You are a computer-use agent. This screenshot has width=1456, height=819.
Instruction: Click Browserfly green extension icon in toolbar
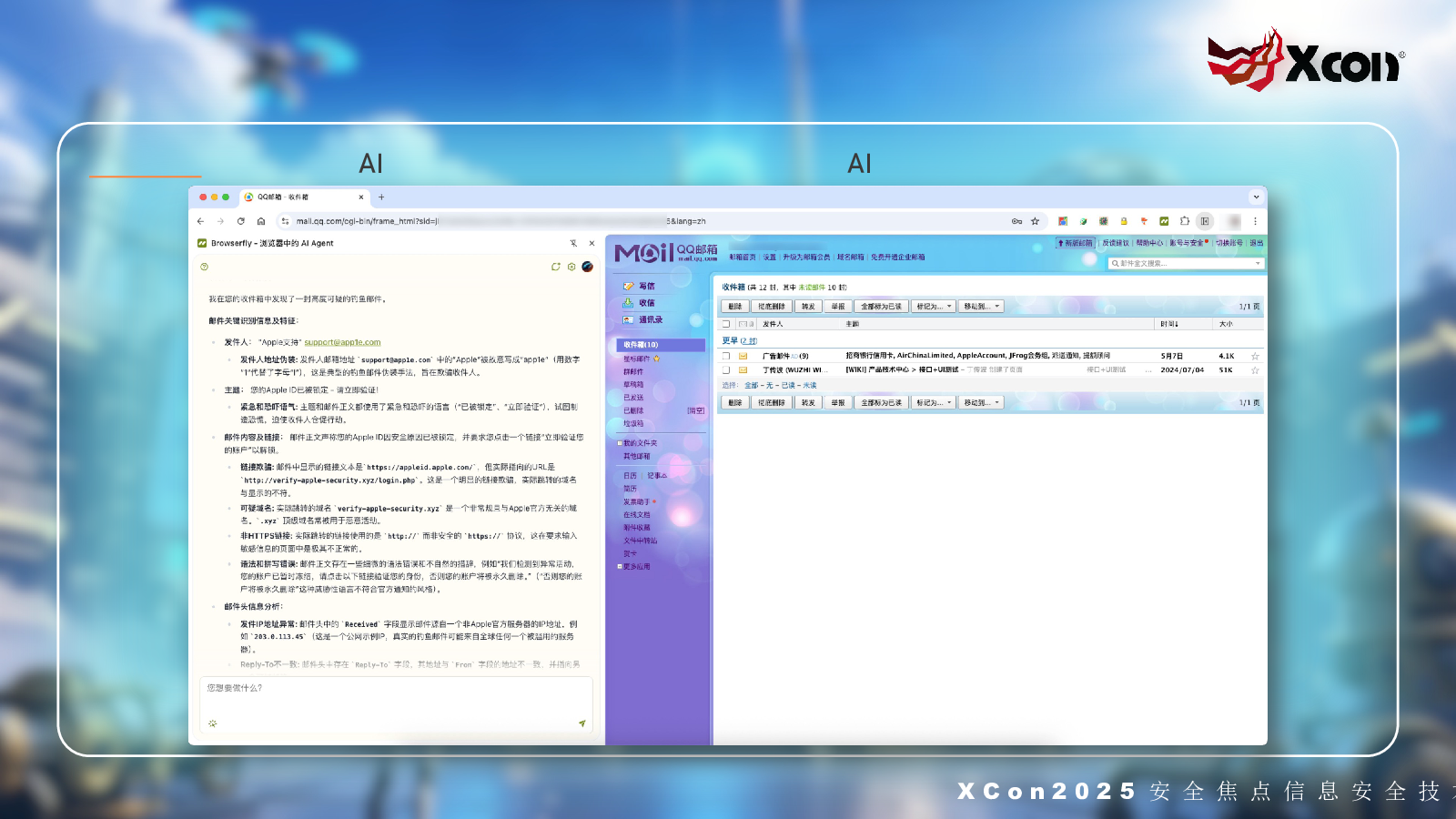[1164, 221]
